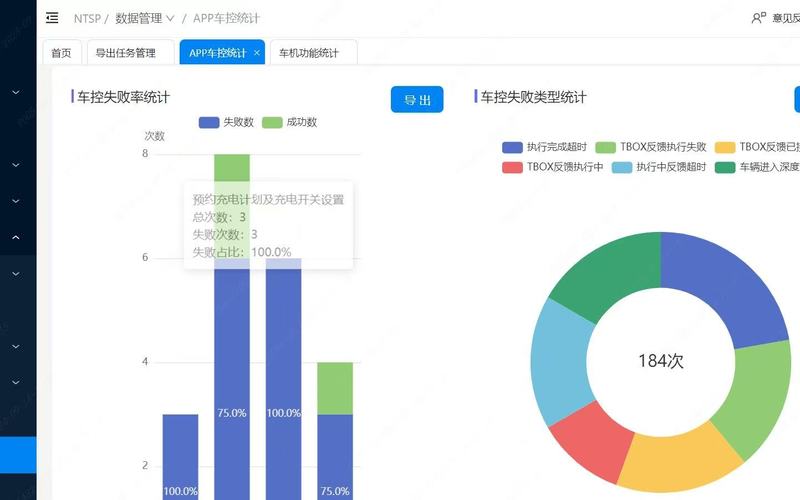The width and height of the screenshot is (800, 500).
Task: Open the 数据管理 breadcrumb dropdown
Action: pos(145,18)
